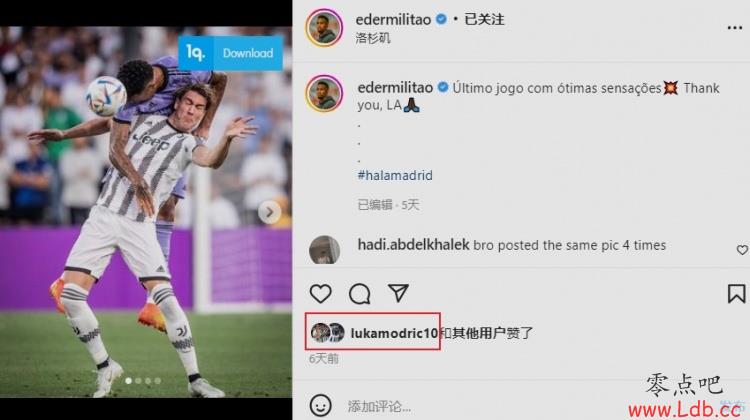This screenshot has width=750, height=420.
Task: Like the post with the heart icon
Action: click(x=320, y=293)
